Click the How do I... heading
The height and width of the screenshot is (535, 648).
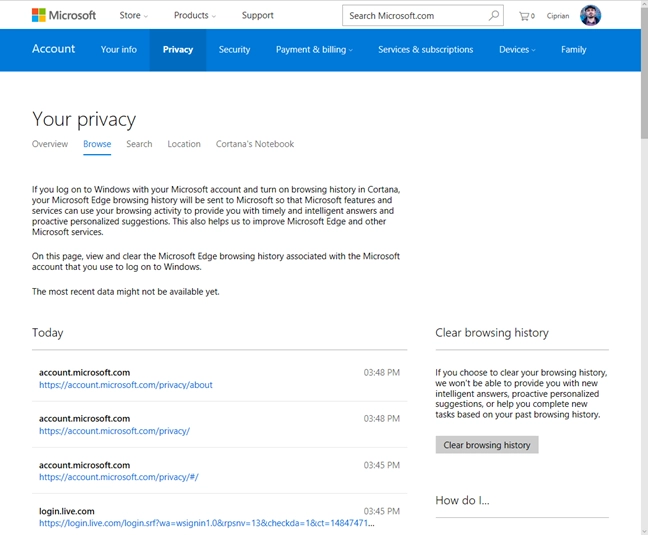tap(462, 500)
